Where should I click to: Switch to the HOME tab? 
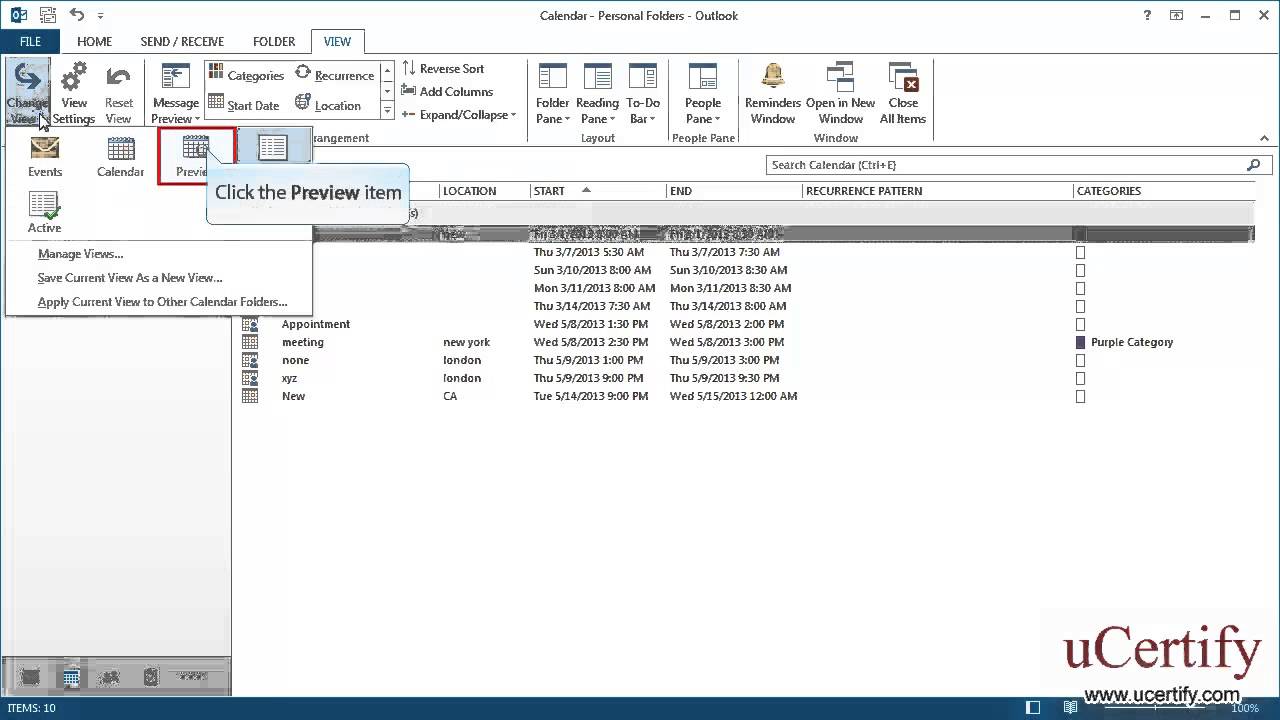tap(95, 41)
